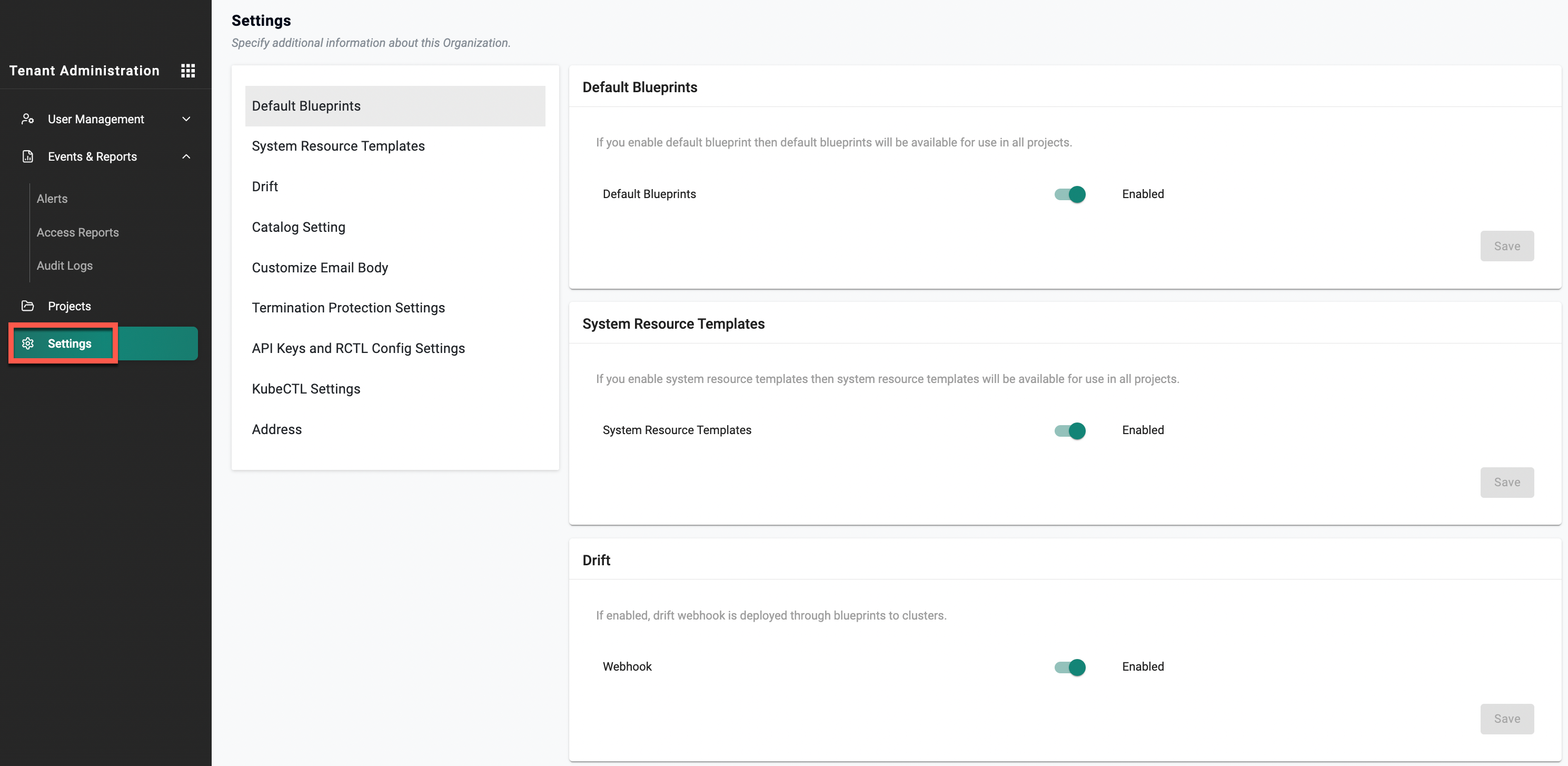The height and width of the screenshot is (766, 1568).
Task: Select the Catalog Setting tab
Action: pyautogui.click(x=298, y=227)
